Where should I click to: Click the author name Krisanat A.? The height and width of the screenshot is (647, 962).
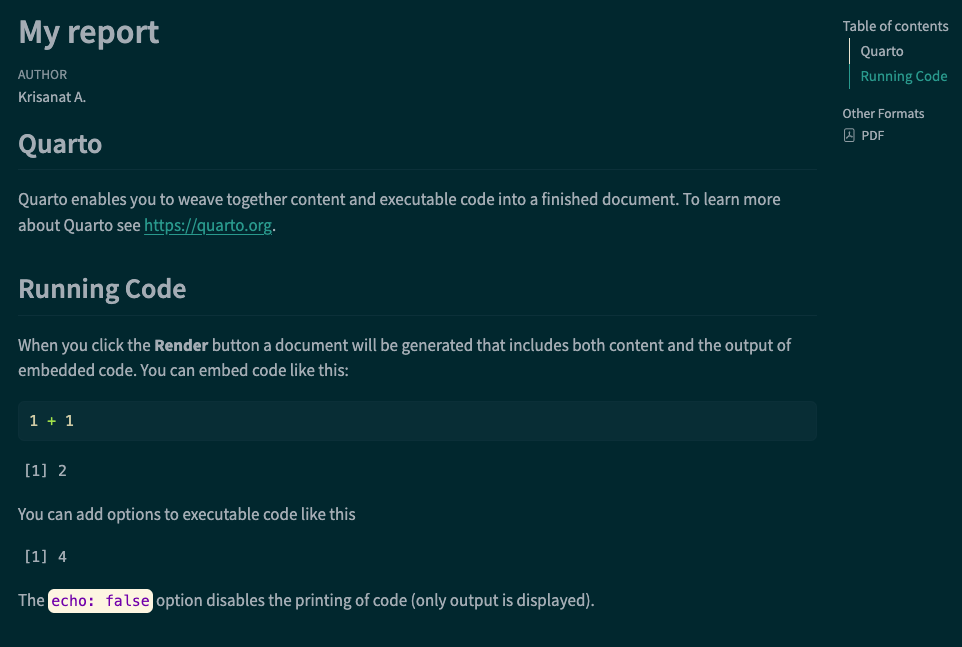pyautogui.click(x=52, y=97)
